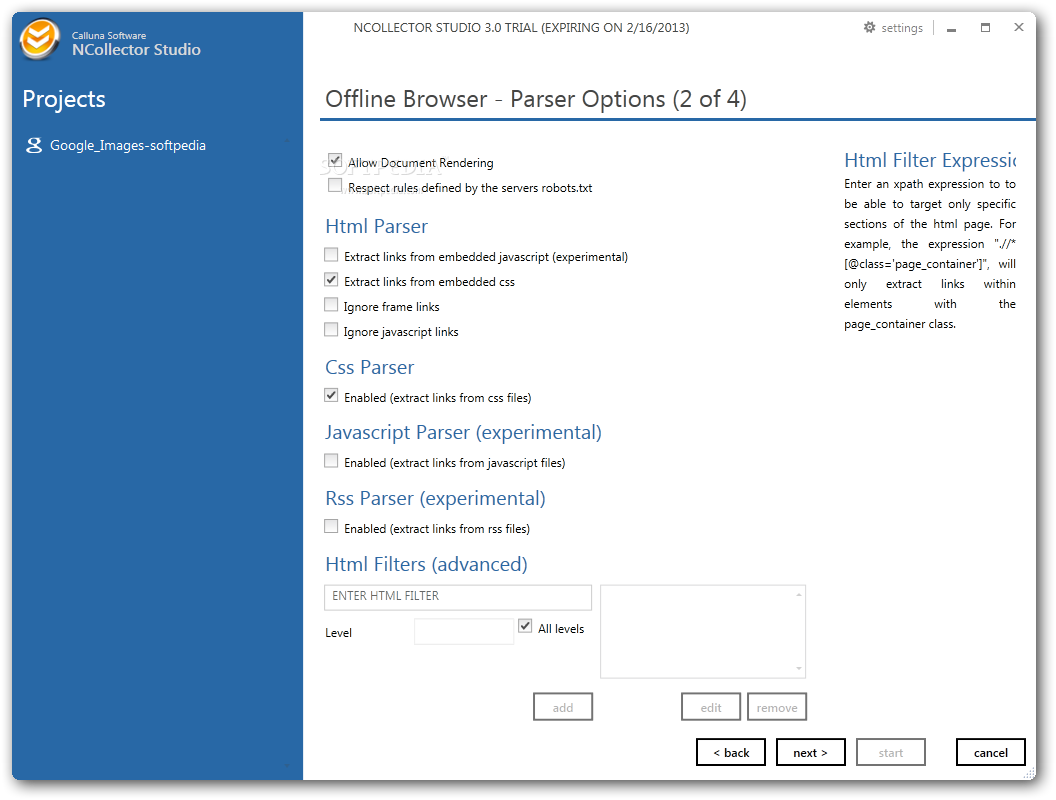Uncheck the All levels checkbox
The image size is (1056, 800).
(x=525, y=626)
